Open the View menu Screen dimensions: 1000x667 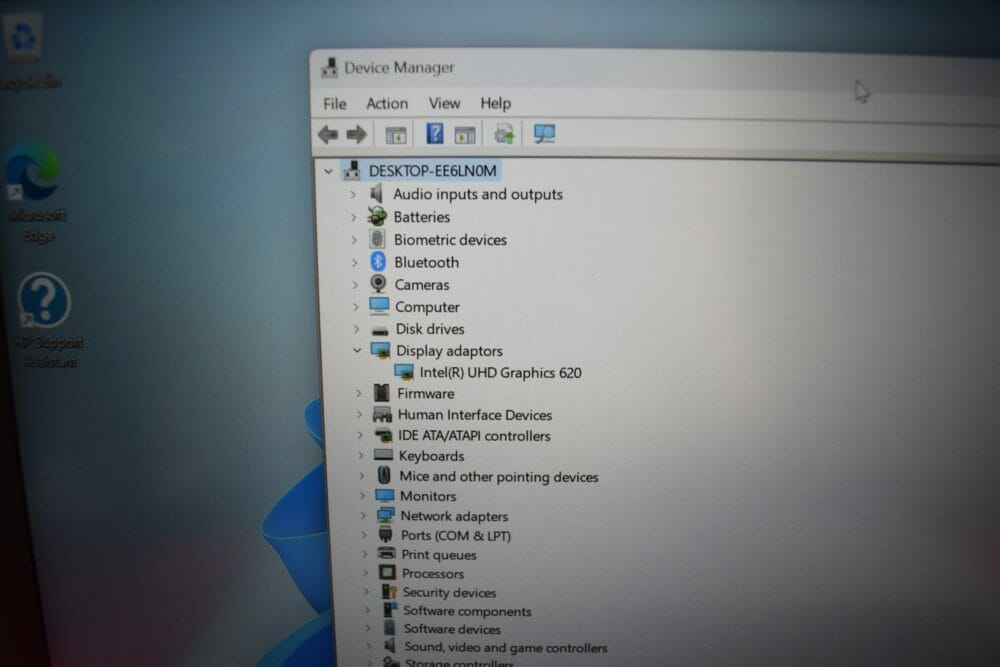(x=445, y=103)
